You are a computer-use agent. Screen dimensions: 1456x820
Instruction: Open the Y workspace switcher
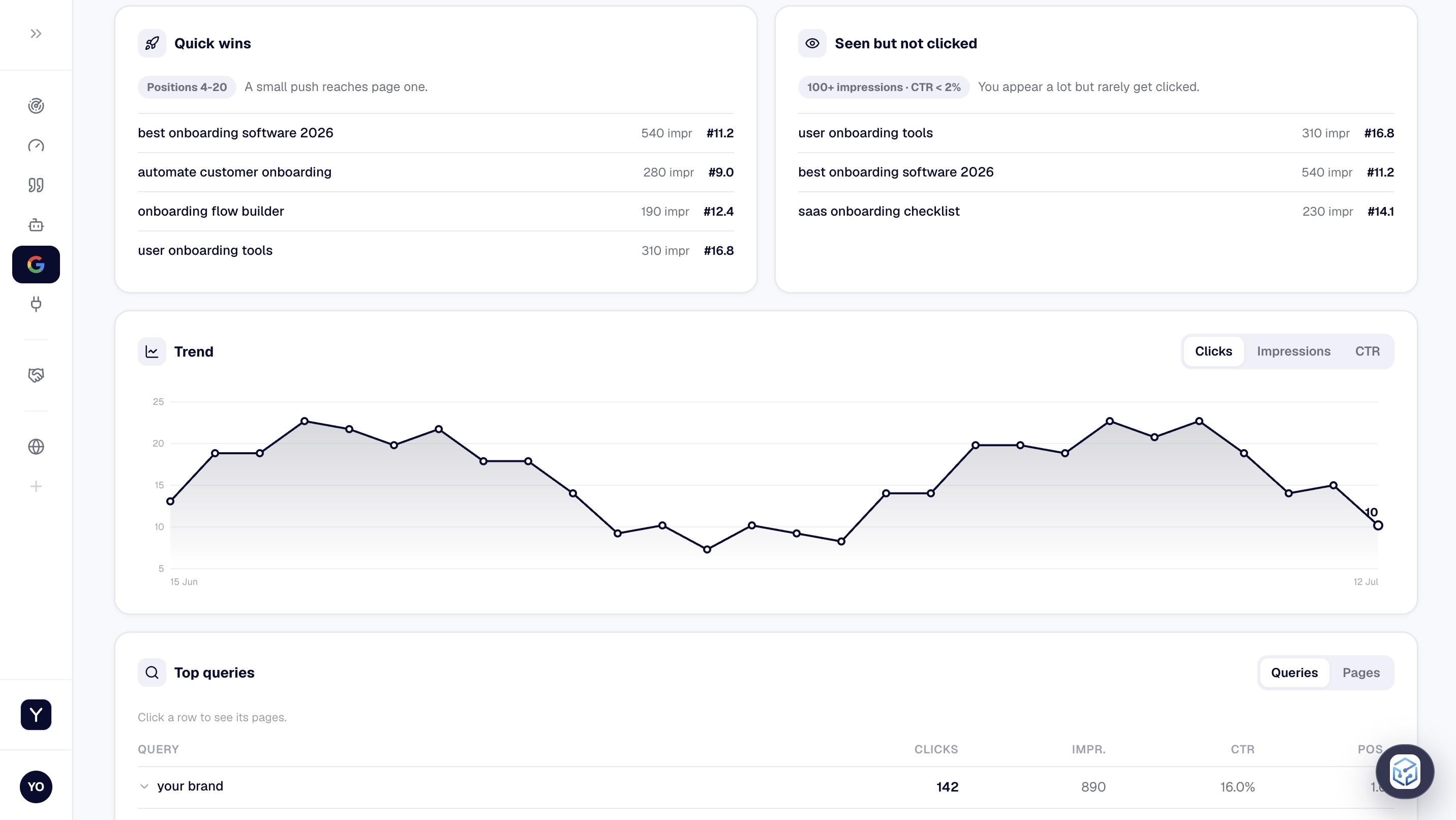coord(36,715)
